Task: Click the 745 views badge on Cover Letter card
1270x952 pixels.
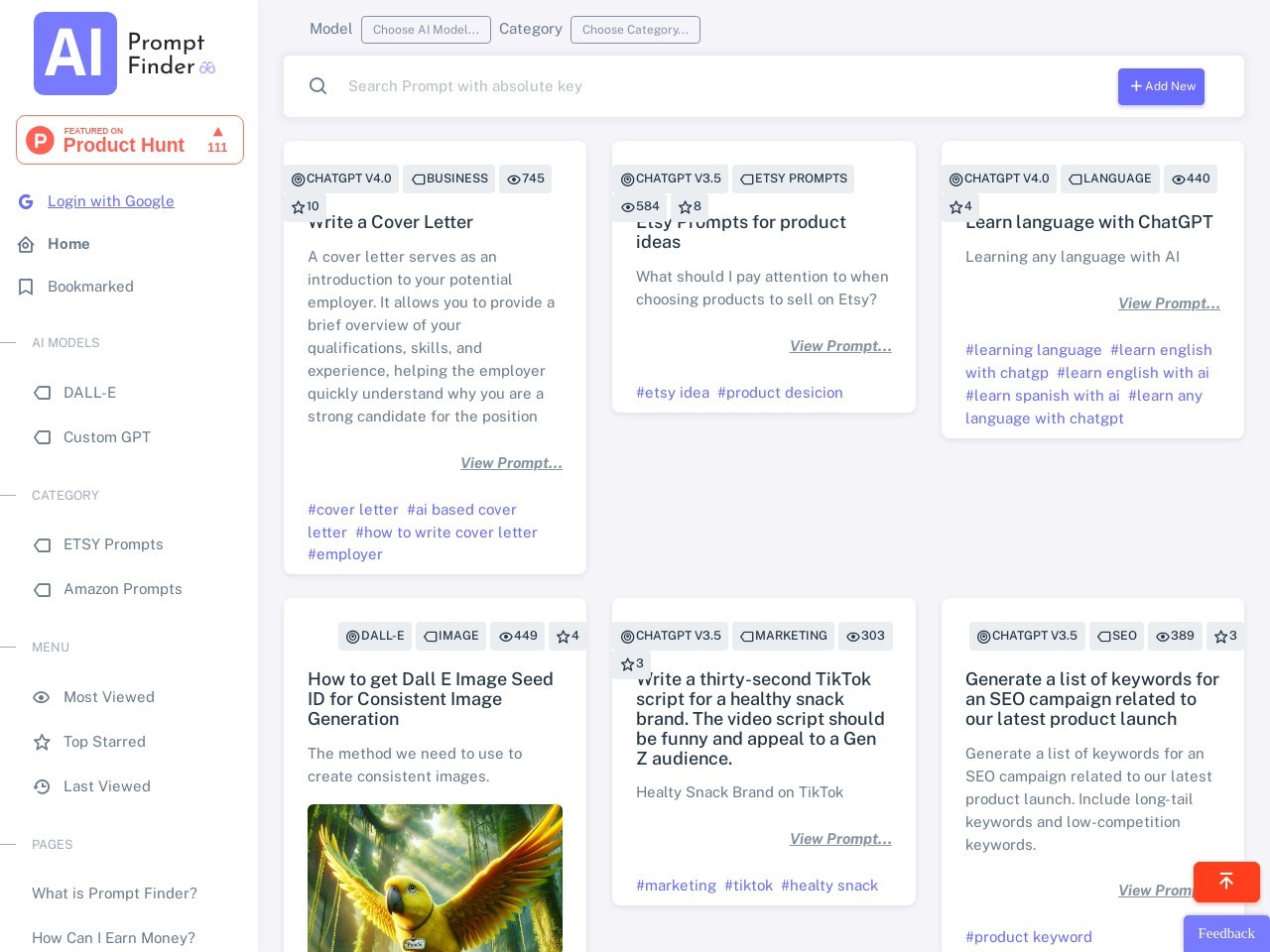Action: click(x=526, y=179)
